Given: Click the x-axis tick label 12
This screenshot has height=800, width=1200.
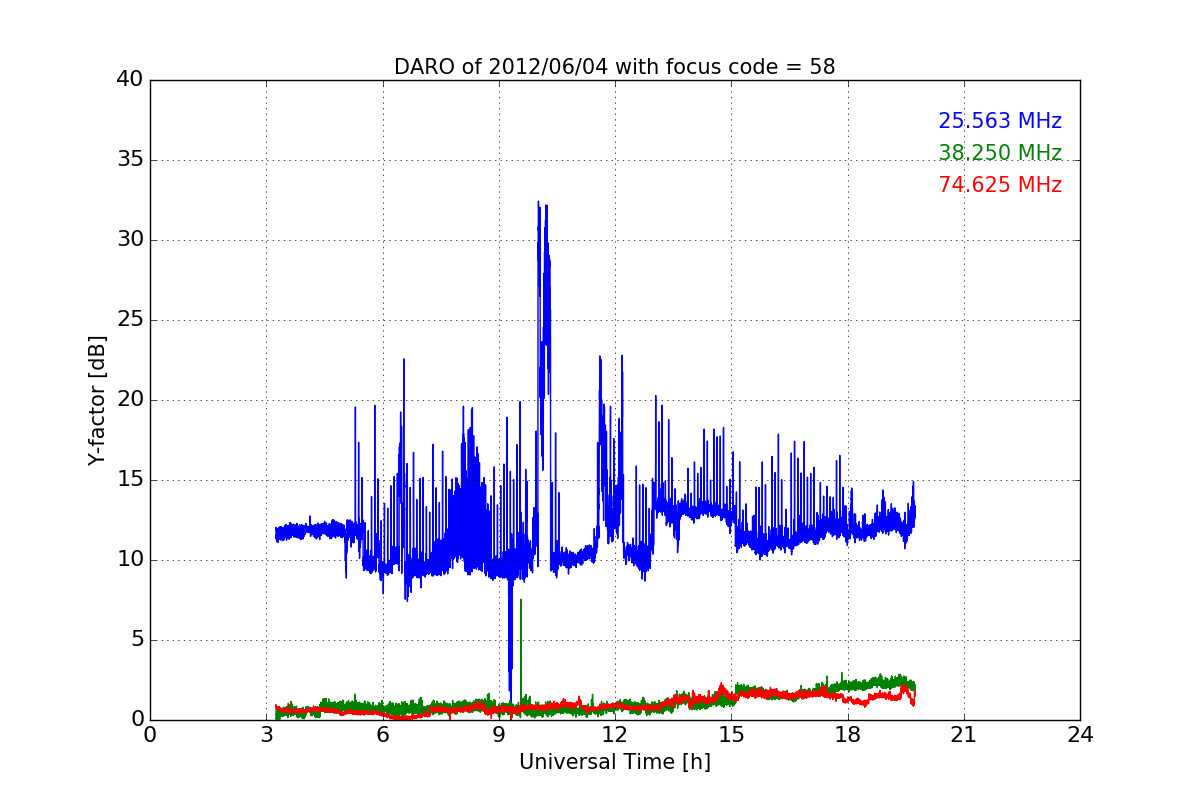Looking at the screenshot, I should (615, 734).
